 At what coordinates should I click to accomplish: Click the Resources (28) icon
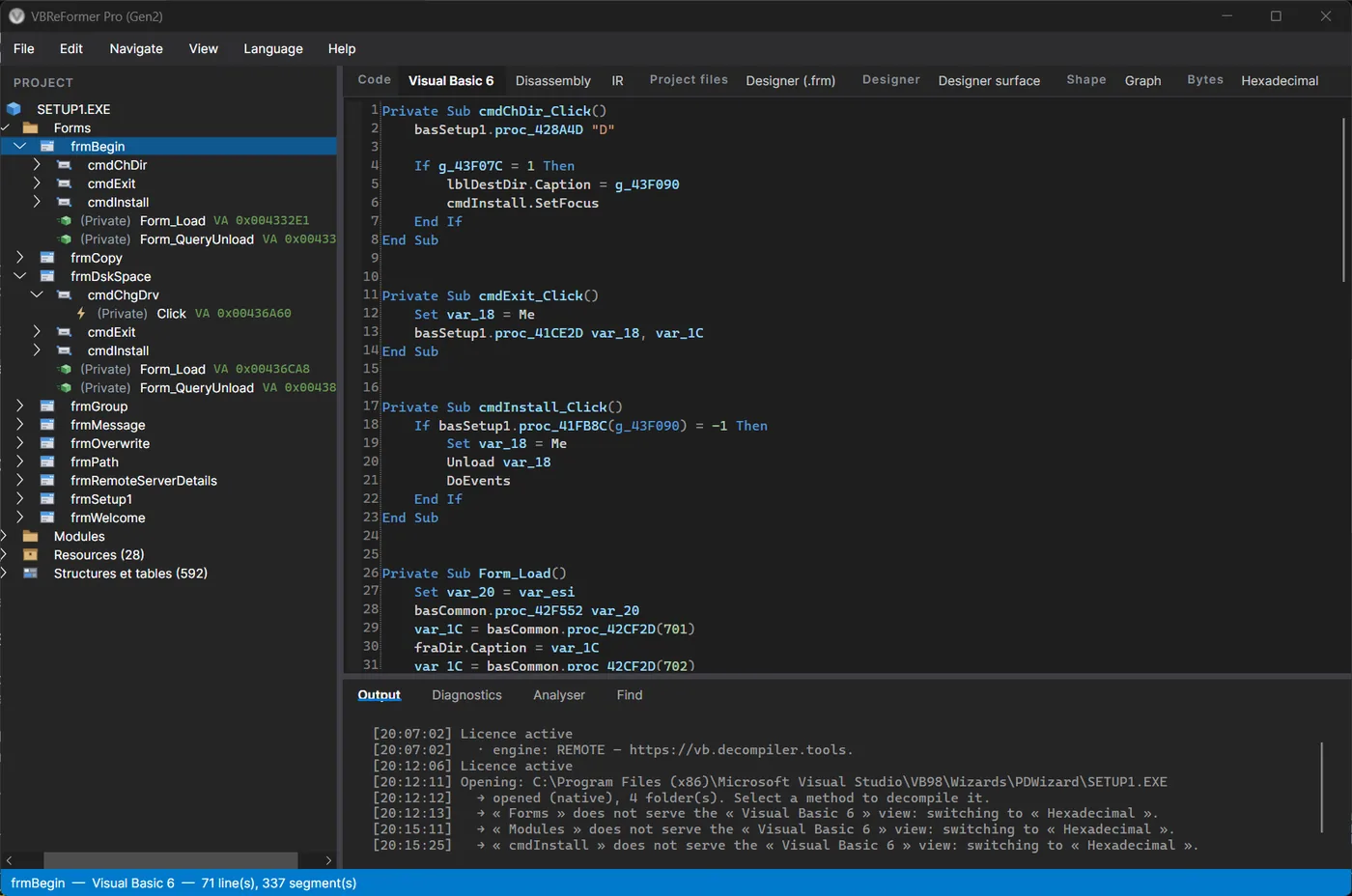point(30,555)
